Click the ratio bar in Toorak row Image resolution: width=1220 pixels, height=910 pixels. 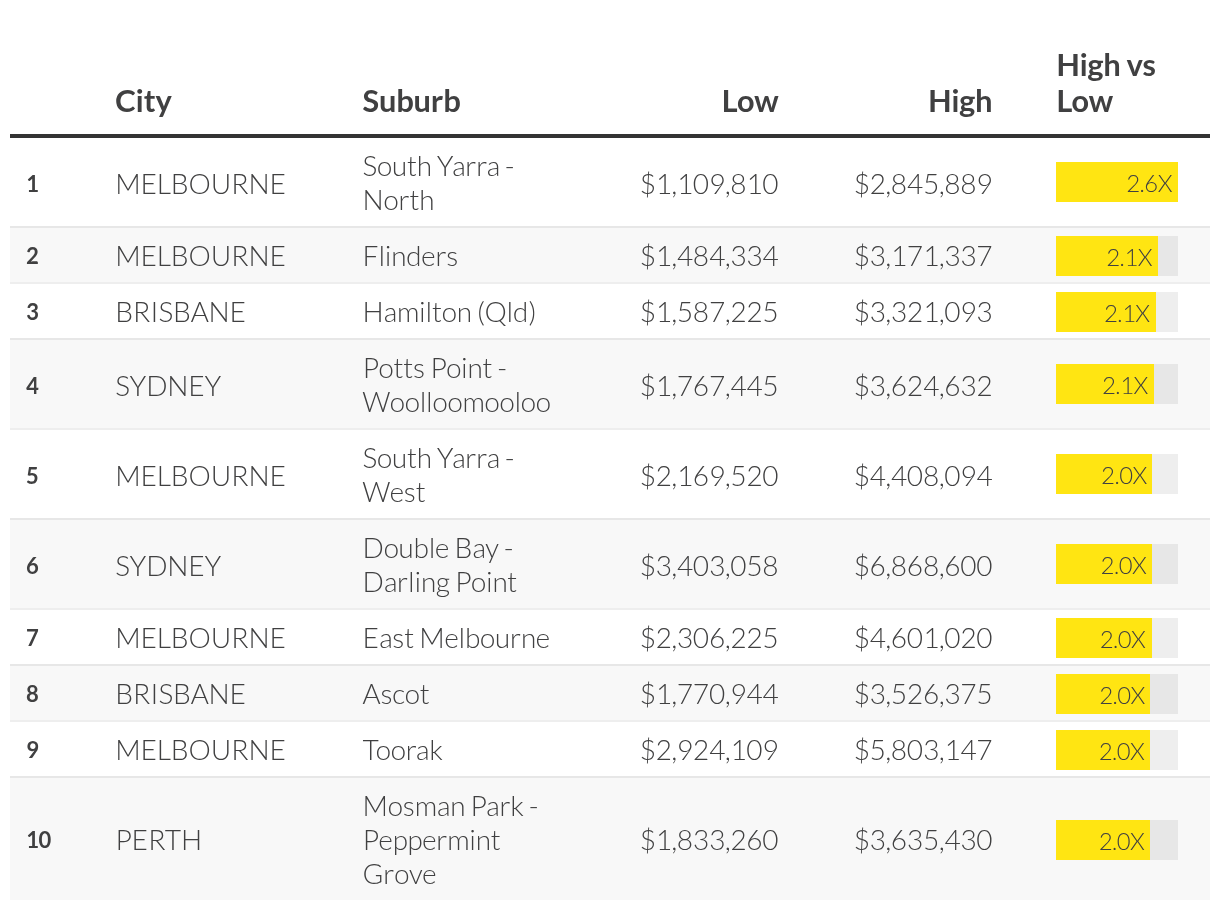point(1116,751)
